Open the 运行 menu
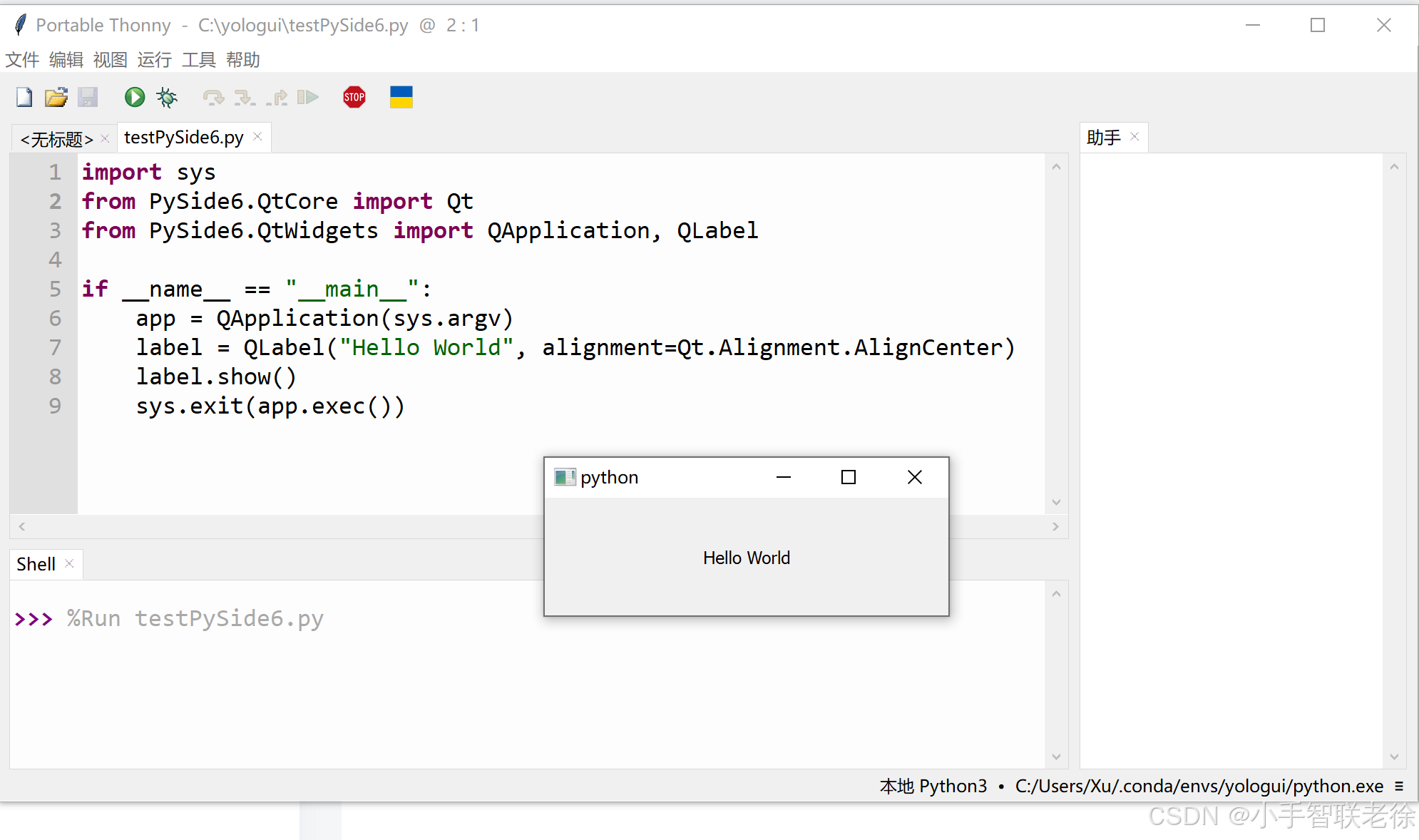Image resolution: width=1419 pixels, height=840 pixels. click(x=154, y=60)
